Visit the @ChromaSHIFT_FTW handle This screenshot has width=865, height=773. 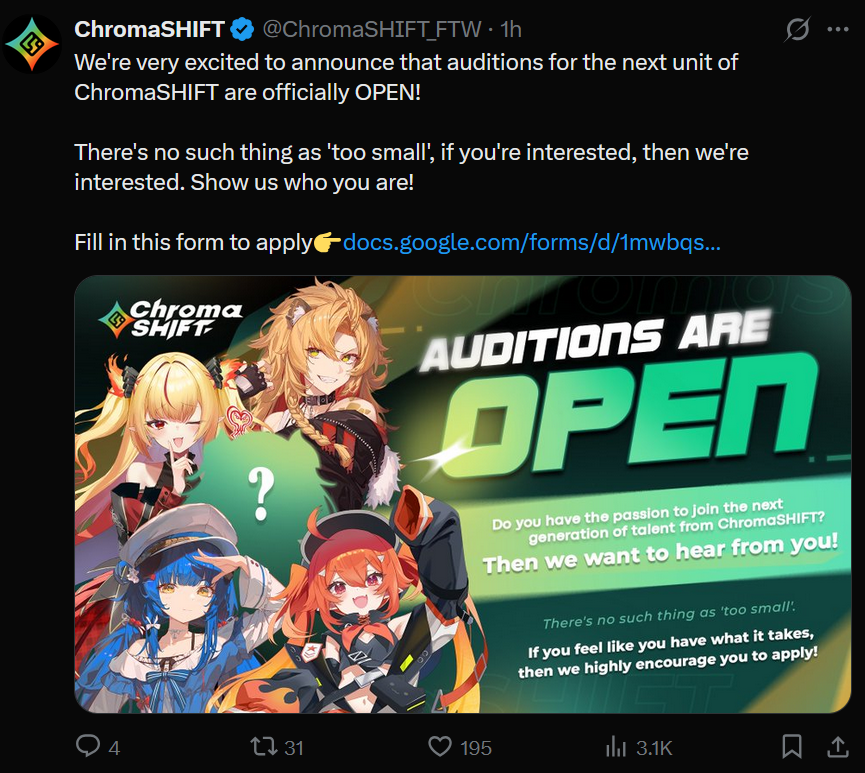tap(371, 29)
